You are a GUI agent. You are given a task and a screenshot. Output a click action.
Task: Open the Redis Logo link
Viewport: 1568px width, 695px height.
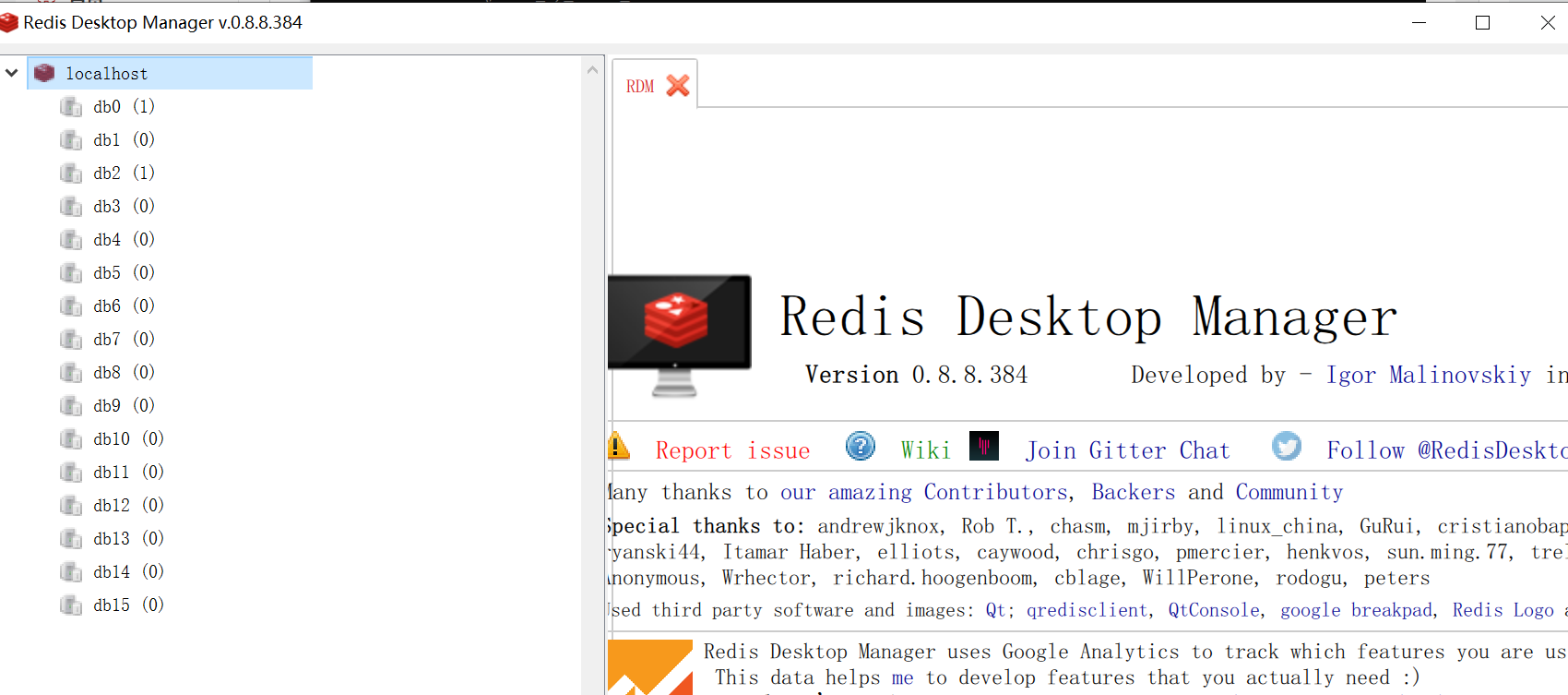pos(1503,610)
